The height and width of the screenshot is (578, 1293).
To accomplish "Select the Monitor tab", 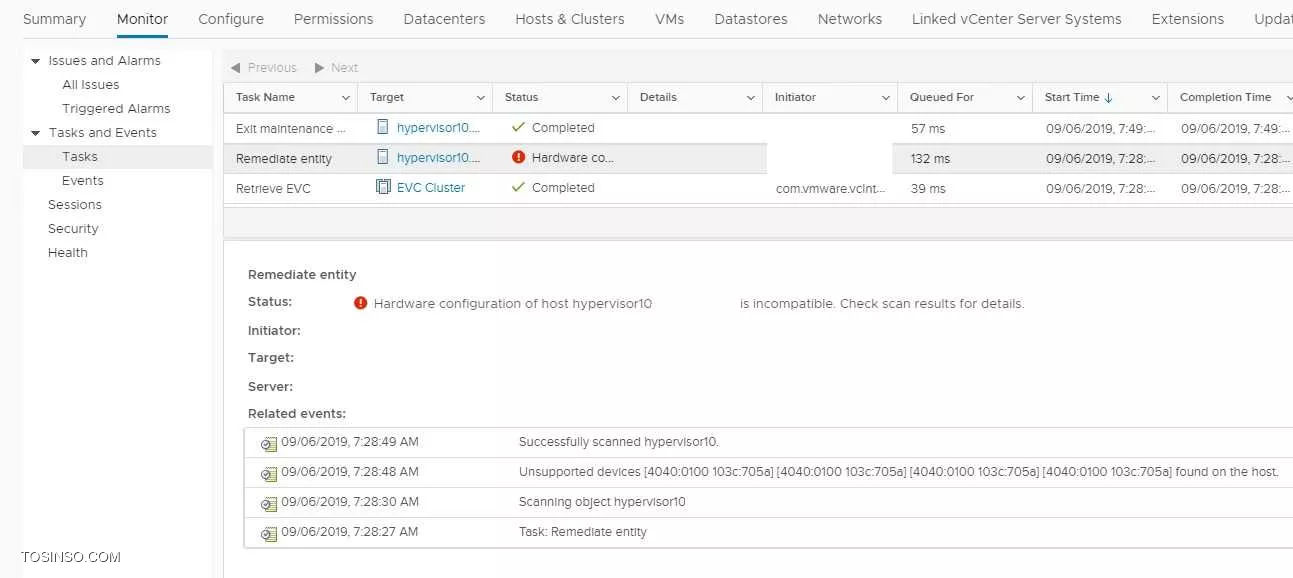I will [142, 19].
